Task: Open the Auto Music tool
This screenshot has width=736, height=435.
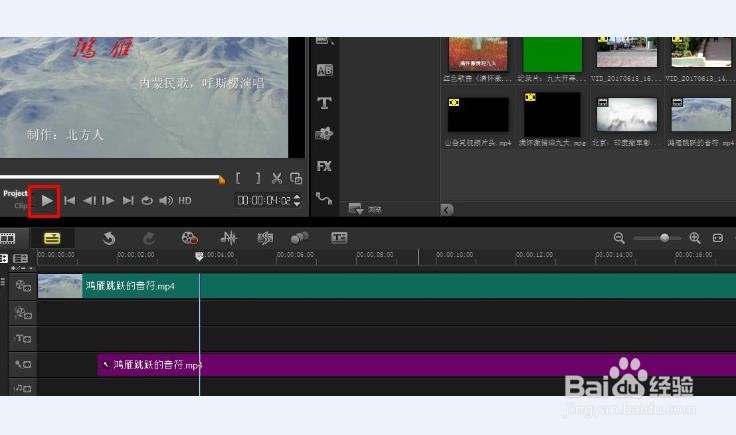Action: [x=265, y=238]
